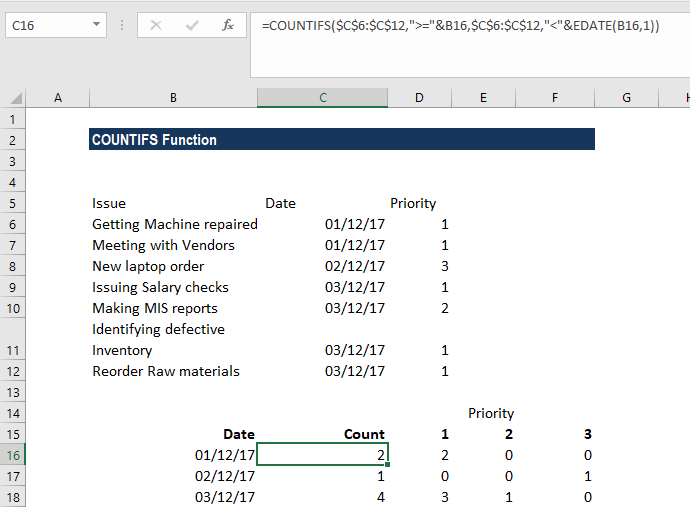Select column F header
Screen dimensions: 690x507
tap(555, 98)
